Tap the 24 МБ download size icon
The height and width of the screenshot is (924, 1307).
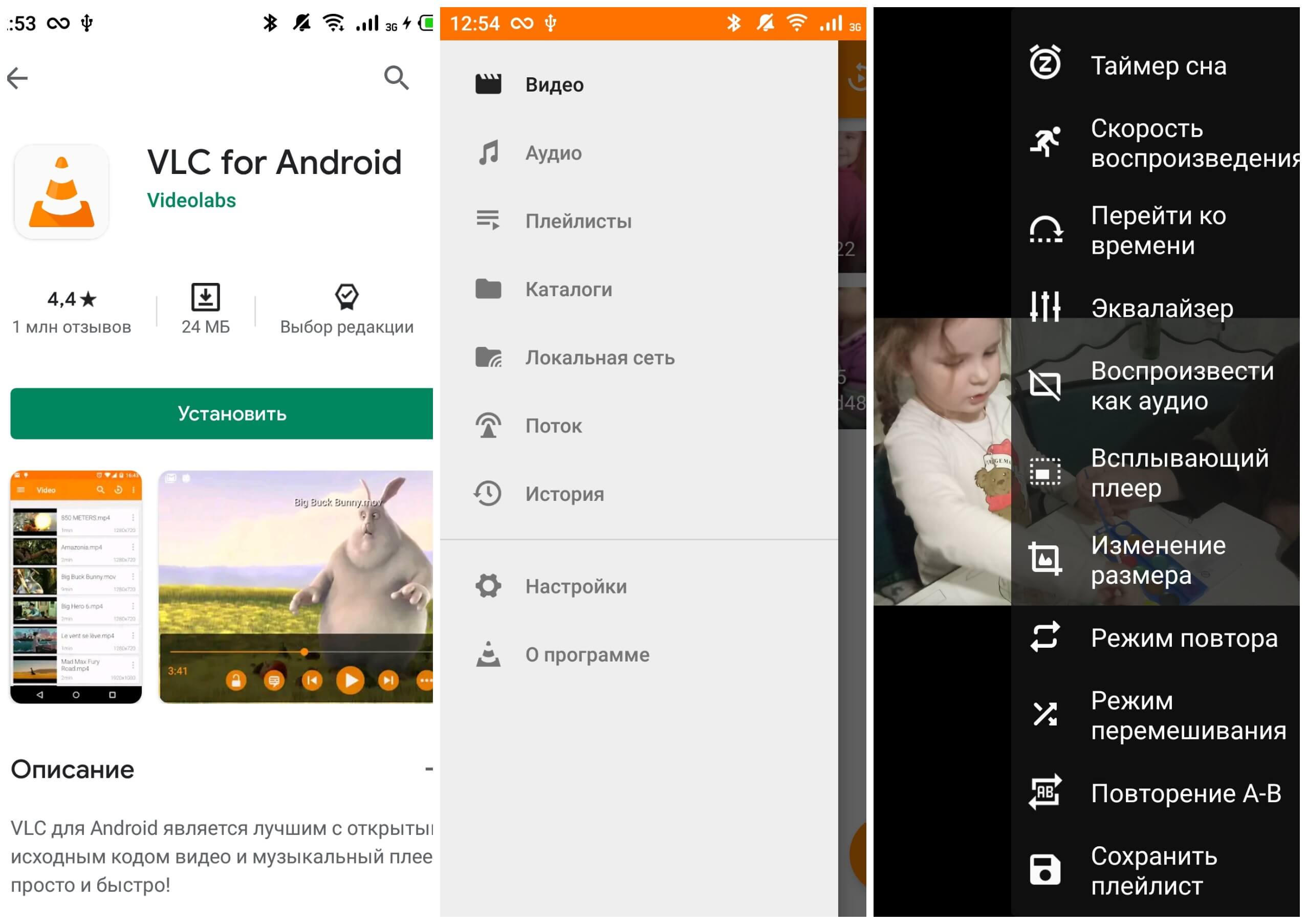coord(206,297)
